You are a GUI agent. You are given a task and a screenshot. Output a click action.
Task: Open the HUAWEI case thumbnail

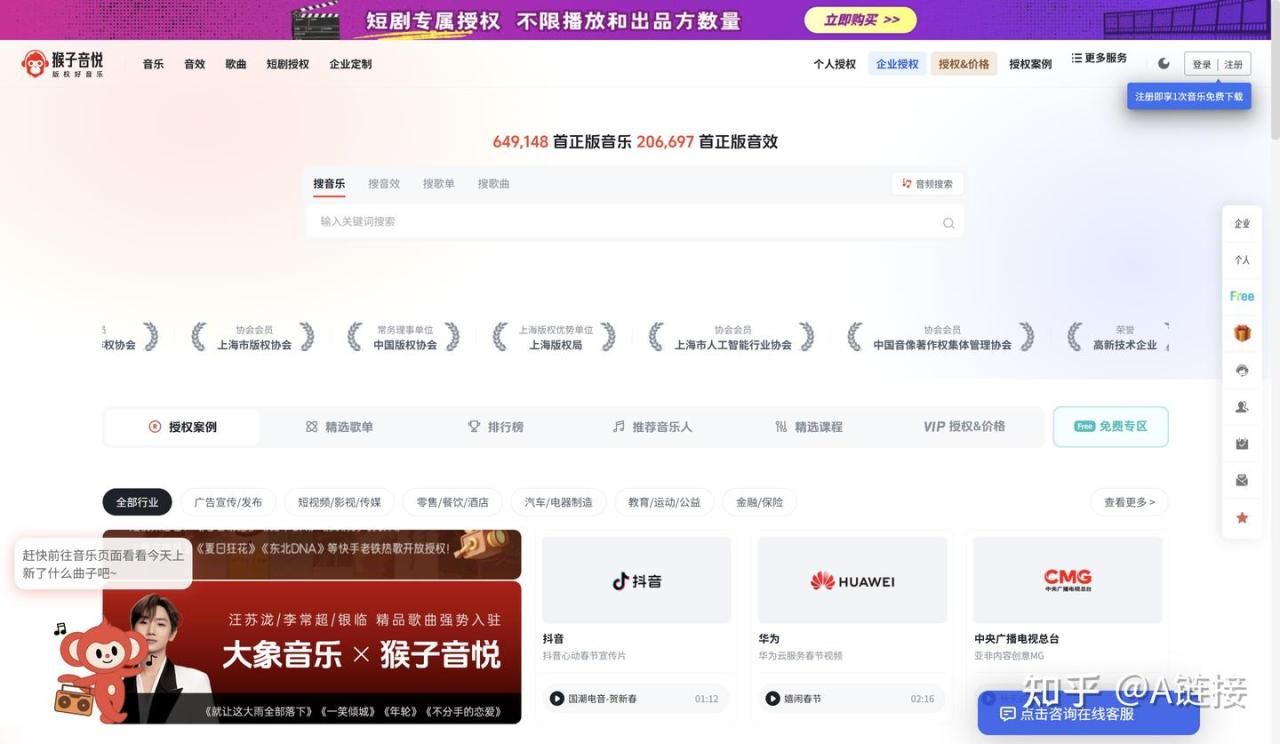point(852,580)
